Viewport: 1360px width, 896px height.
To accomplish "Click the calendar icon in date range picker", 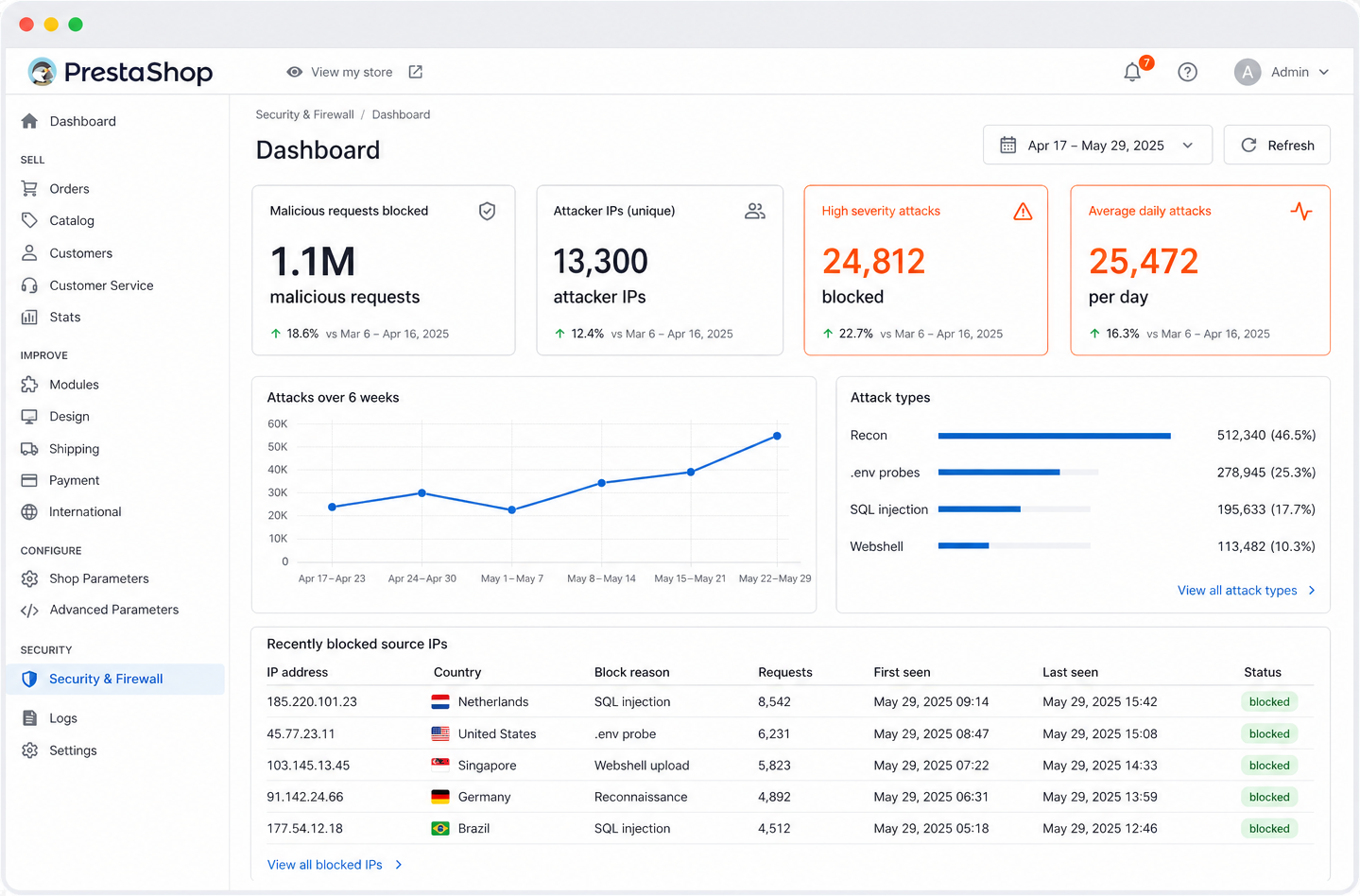I will pyautogui.click(x=1007, y=145).
